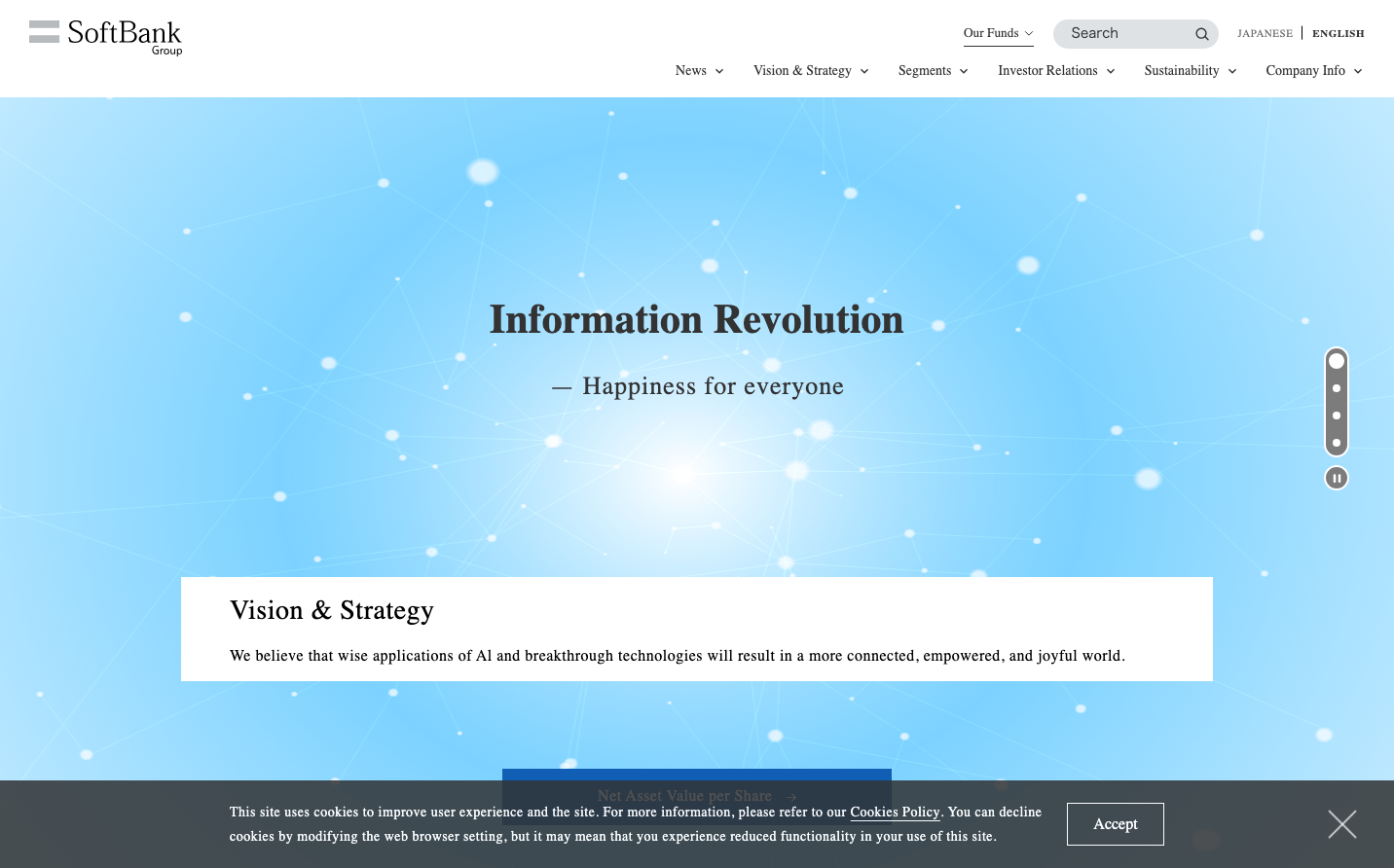
Task: Switch site language to Japanese
Action: click(x=1265, y=33)
